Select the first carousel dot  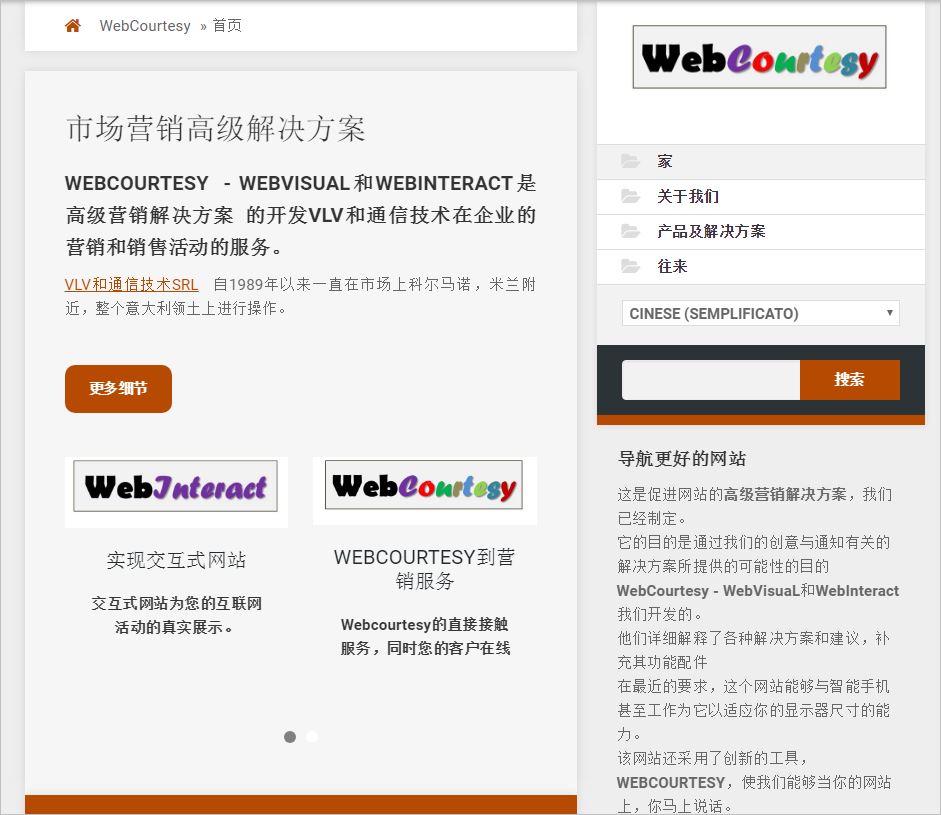[x=290, y=737]
